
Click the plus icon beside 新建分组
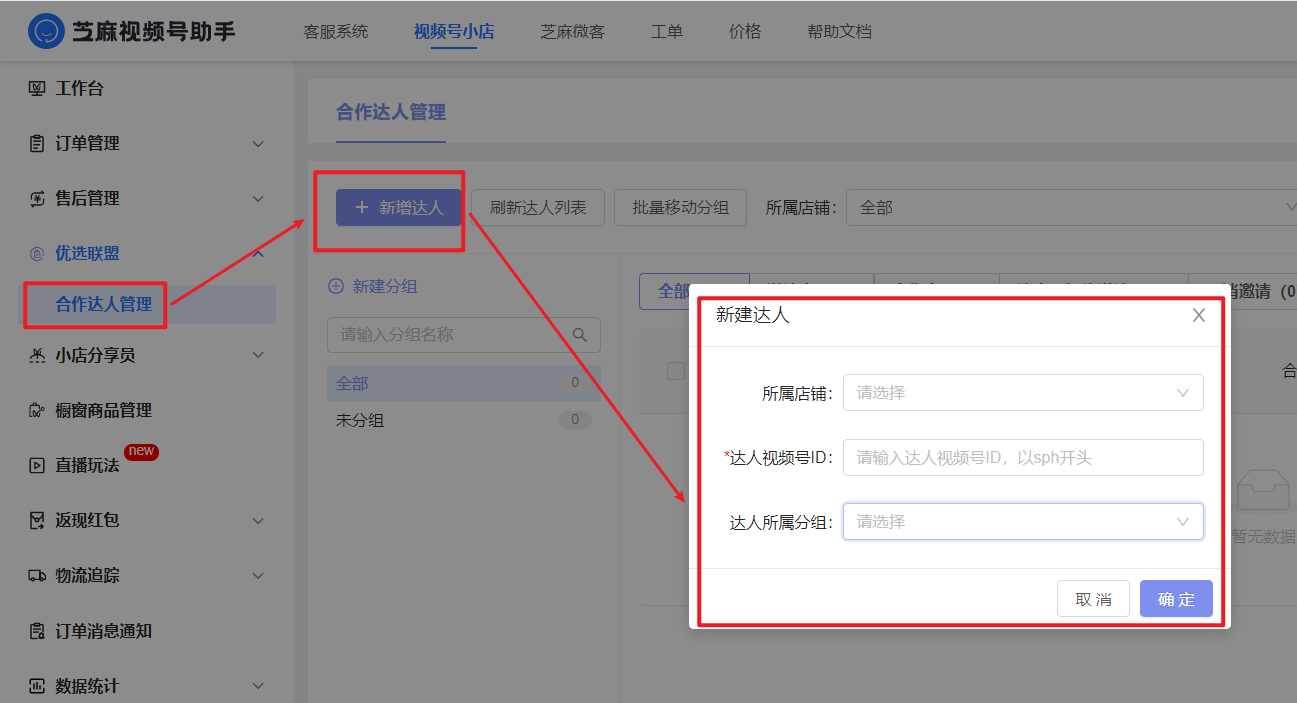[x=336, y=286]
